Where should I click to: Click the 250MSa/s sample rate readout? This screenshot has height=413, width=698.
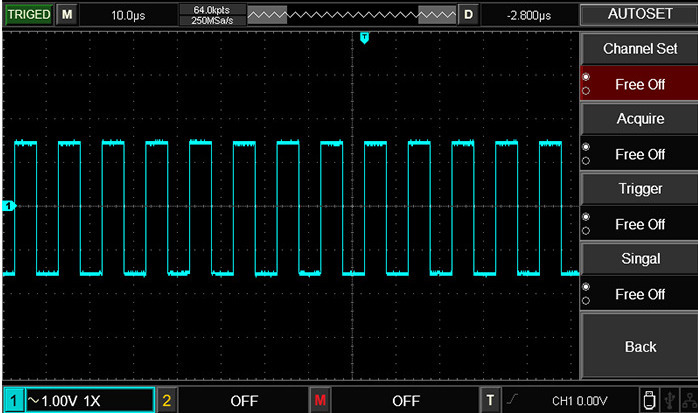(212, 20)
